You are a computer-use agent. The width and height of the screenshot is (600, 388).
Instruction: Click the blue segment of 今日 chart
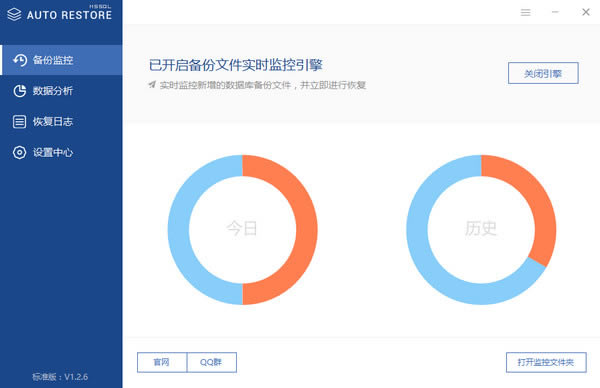pos(178,230)
